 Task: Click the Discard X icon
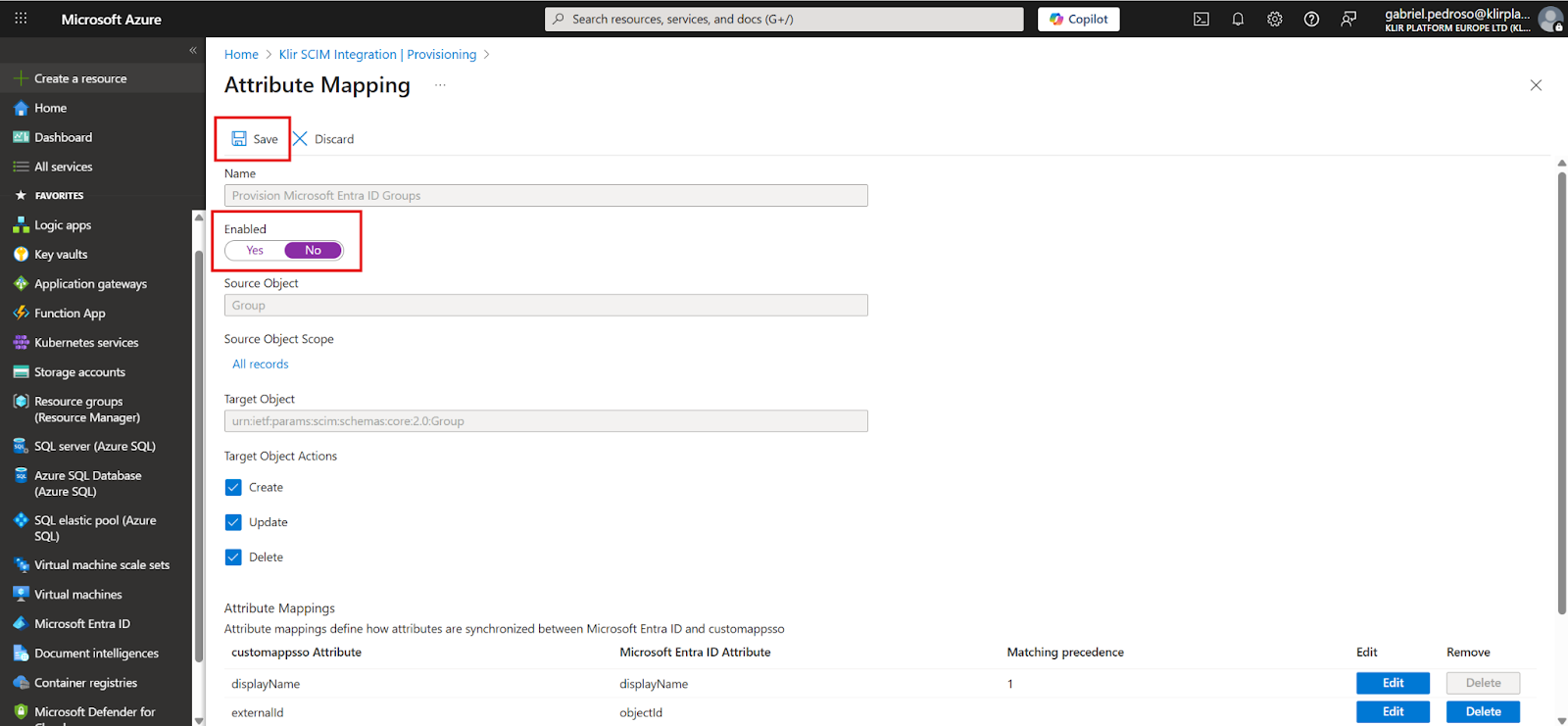pyautogui.click(x=301, y=139)
